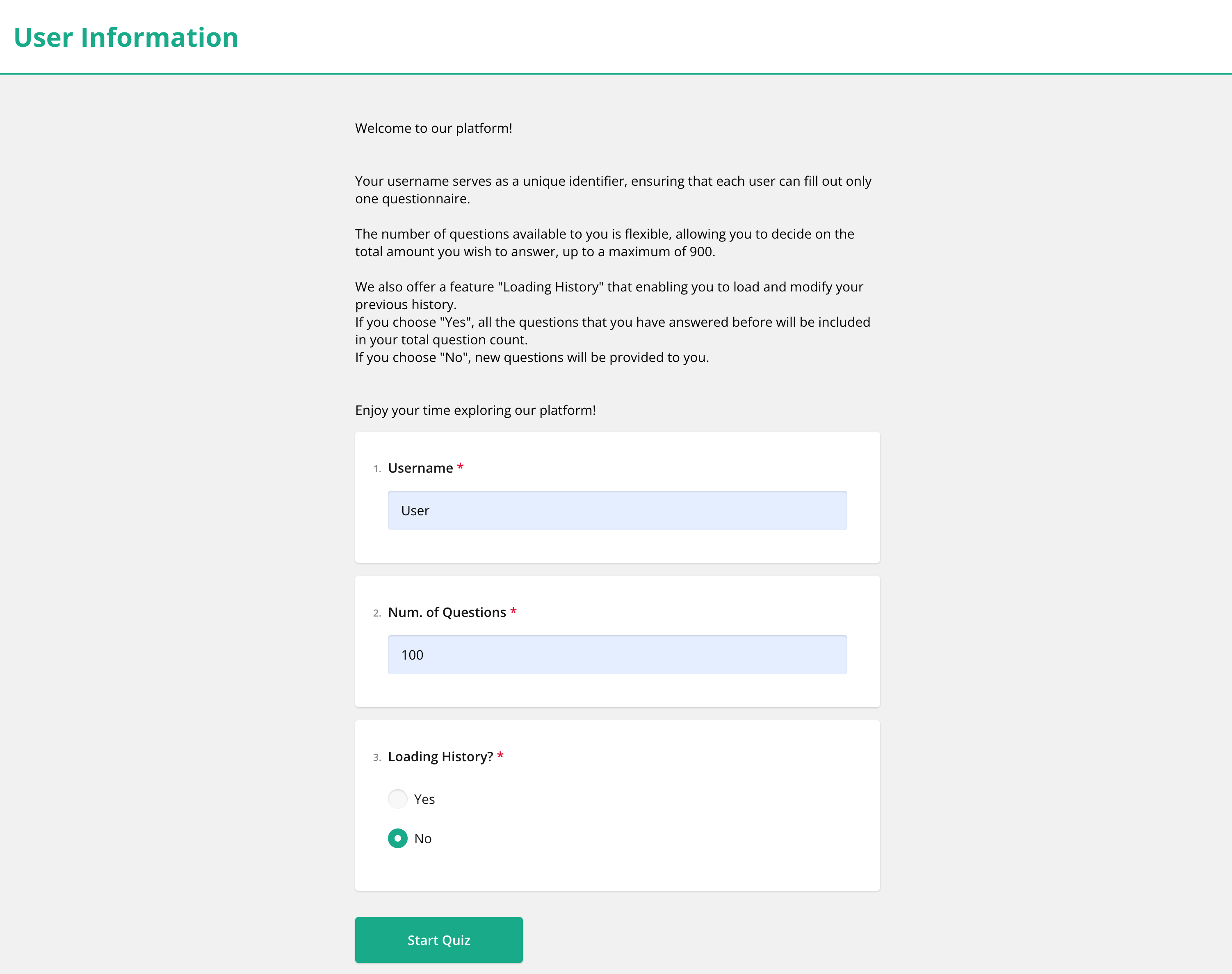The image size is (1232, 974).
Task: Click the "Welcome to our platform!" text
Action: 433,128
